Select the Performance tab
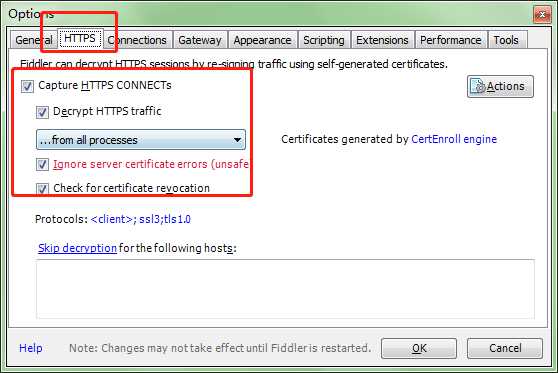Viewport: 558px width, 373px height. pyautogui.click(x=451, y=40)
